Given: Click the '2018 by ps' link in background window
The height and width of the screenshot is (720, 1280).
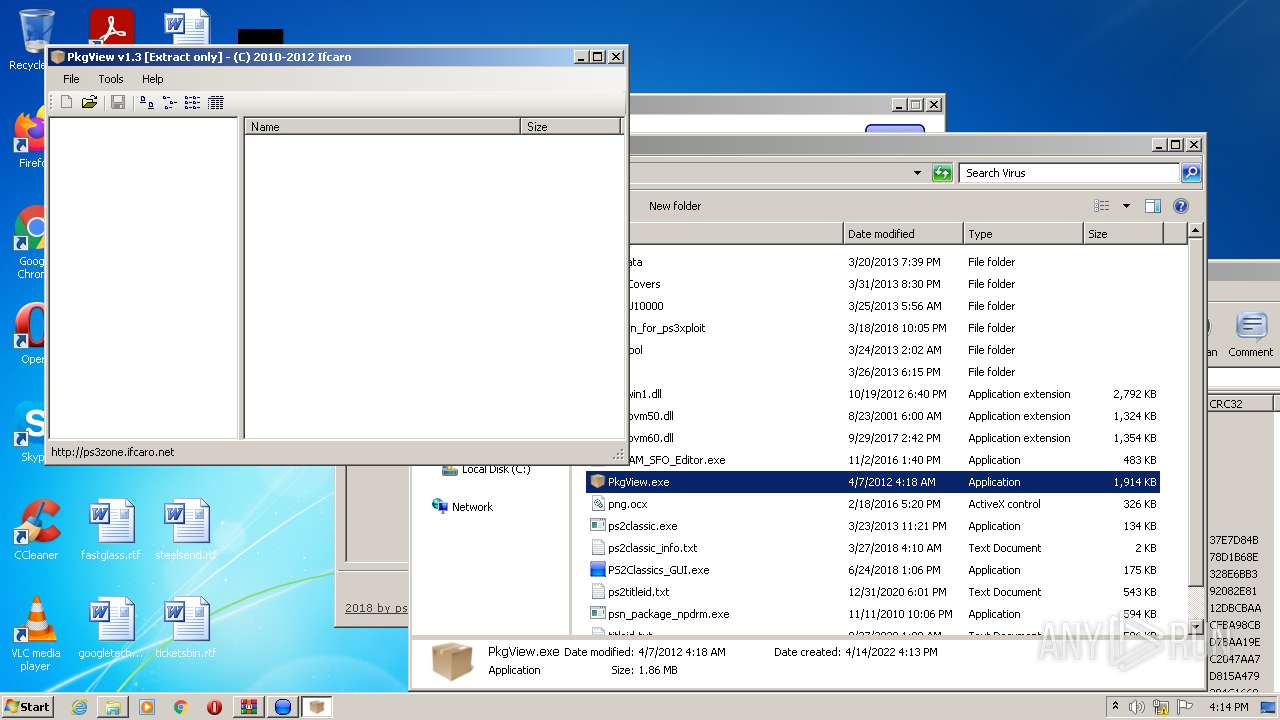Looking at the screenshot, I should coord(376,608).
